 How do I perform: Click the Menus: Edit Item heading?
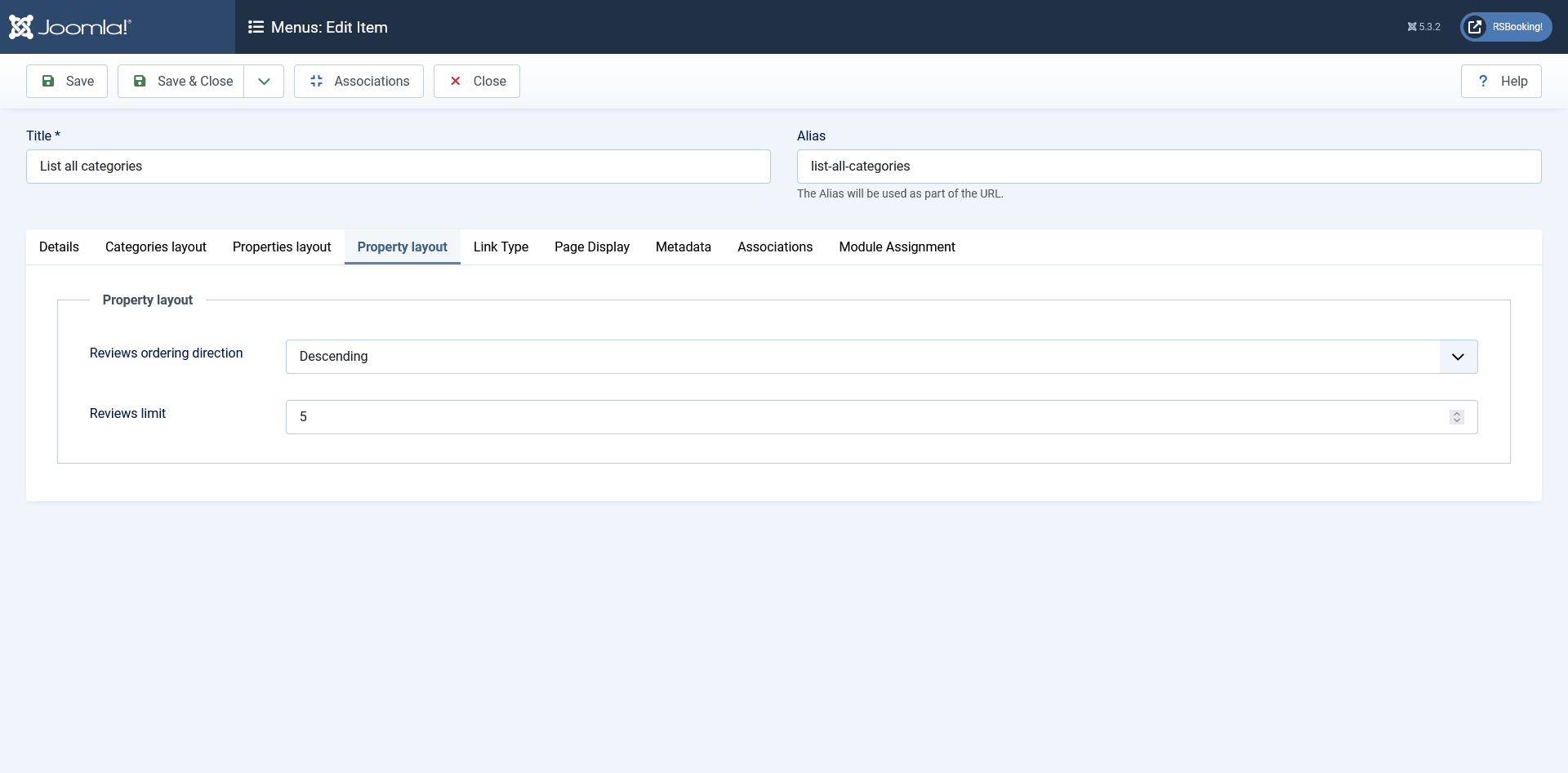(x=329, y=27)
